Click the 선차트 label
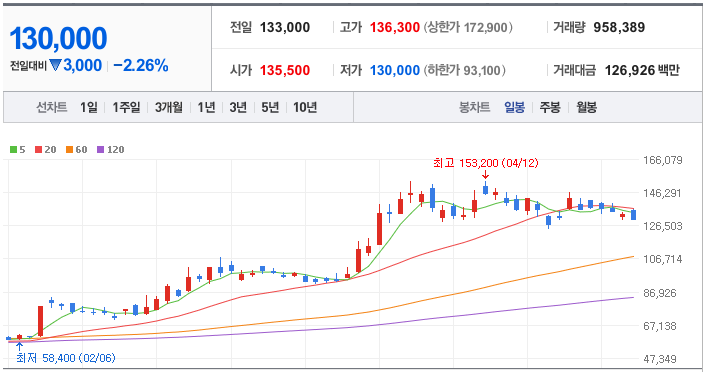703x372 pixels. (52, 108)
